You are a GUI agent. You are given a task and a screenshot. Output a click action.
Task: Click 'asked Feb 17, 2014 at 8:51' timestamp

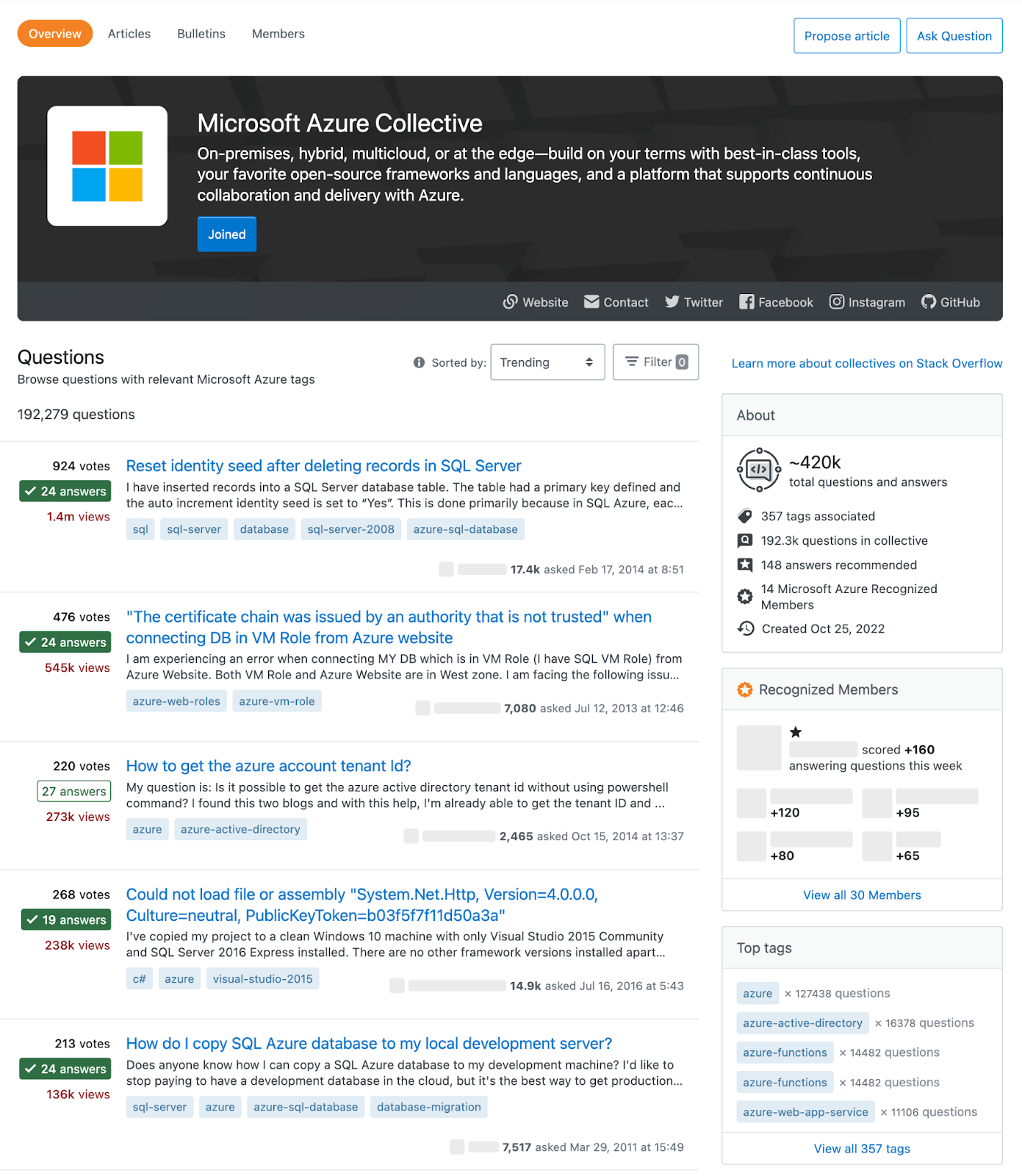click(x=614, y=570)
